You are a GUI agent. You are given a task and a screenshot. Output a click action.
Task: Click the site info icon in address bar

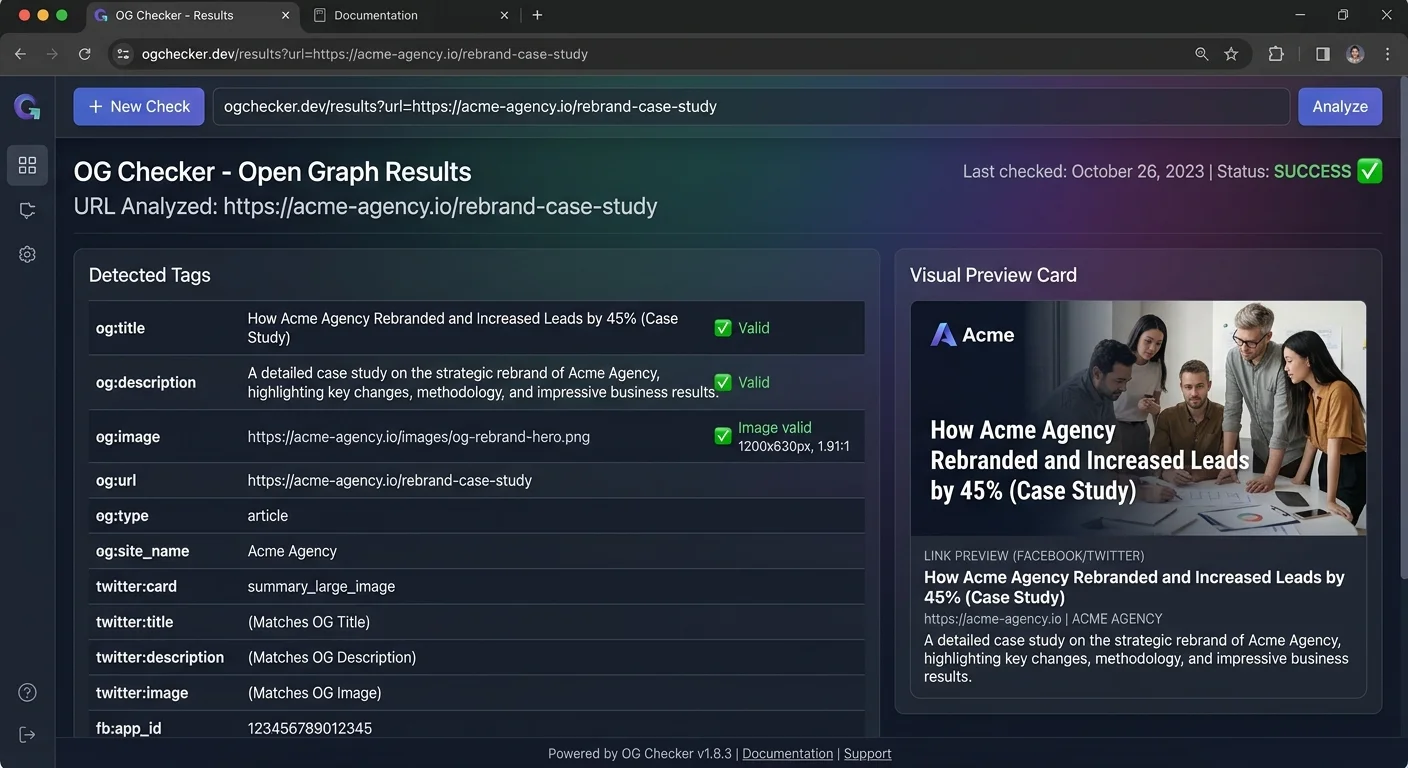click(x=123, y=54)
